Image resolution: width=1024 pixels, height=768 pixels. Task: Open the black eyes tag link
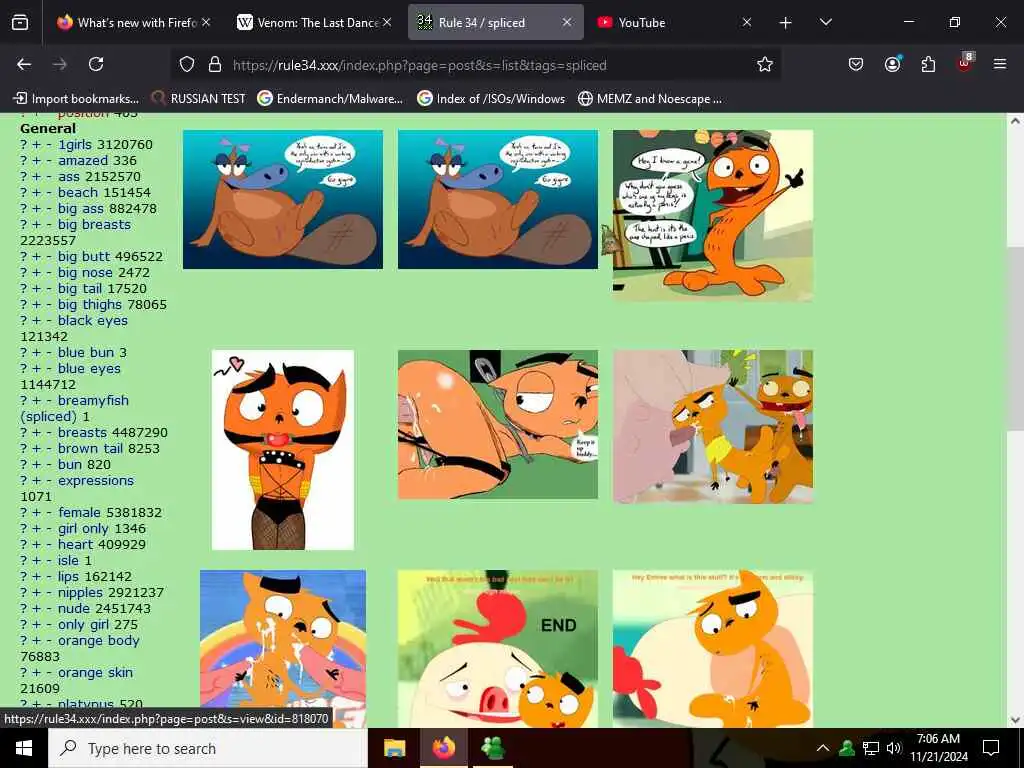tap(93, 321)
